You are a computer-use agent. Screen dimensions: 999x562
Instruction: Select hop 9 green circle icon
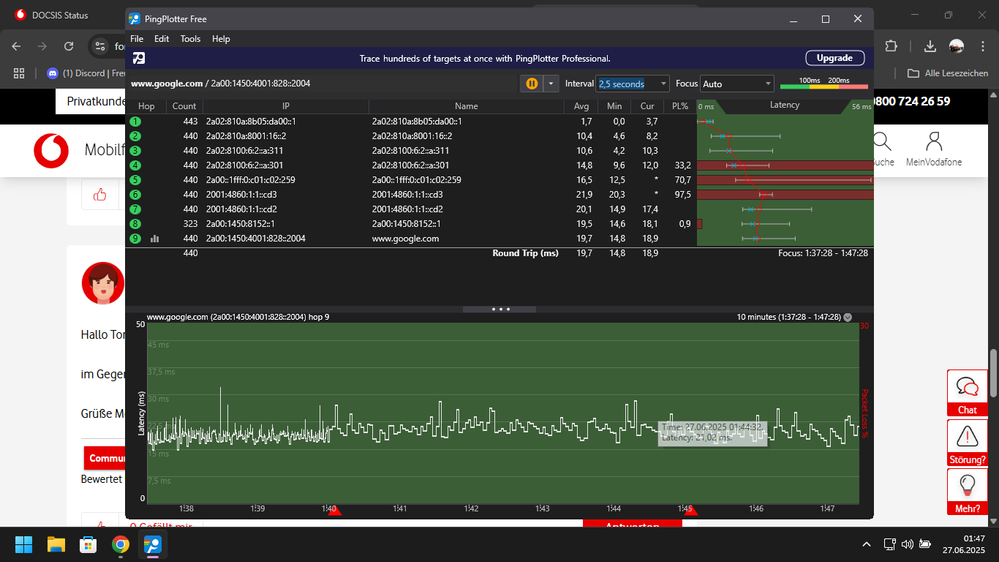coord(135,238)
